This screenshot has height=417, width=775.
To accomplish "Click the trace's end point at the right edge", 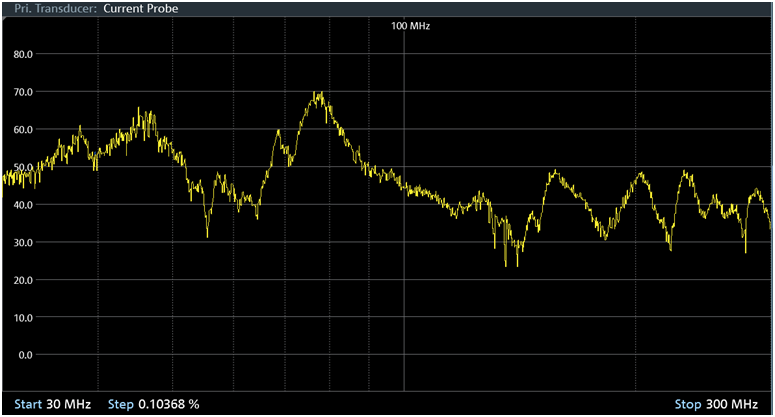I will click(x=770, y=226).
